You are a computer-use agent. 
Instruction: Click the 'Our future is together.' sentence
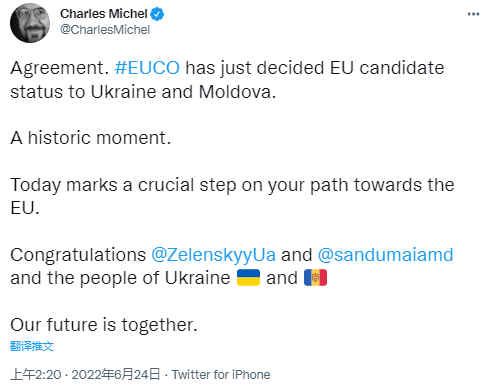click(104, 325)
